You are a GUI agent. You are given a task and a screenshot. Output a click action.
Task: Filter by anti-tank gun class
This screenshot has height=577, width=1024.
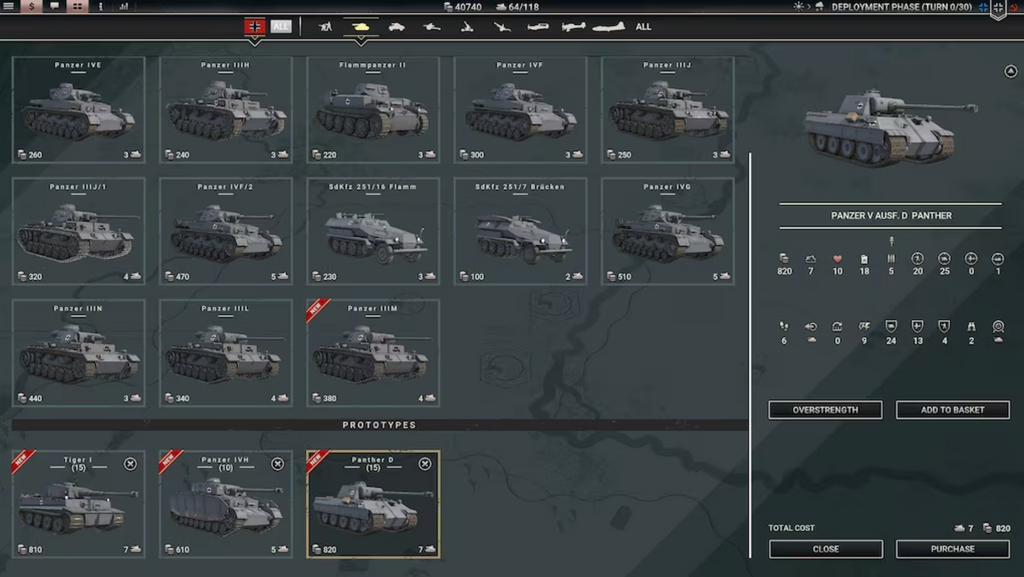[x=432, y=27]
